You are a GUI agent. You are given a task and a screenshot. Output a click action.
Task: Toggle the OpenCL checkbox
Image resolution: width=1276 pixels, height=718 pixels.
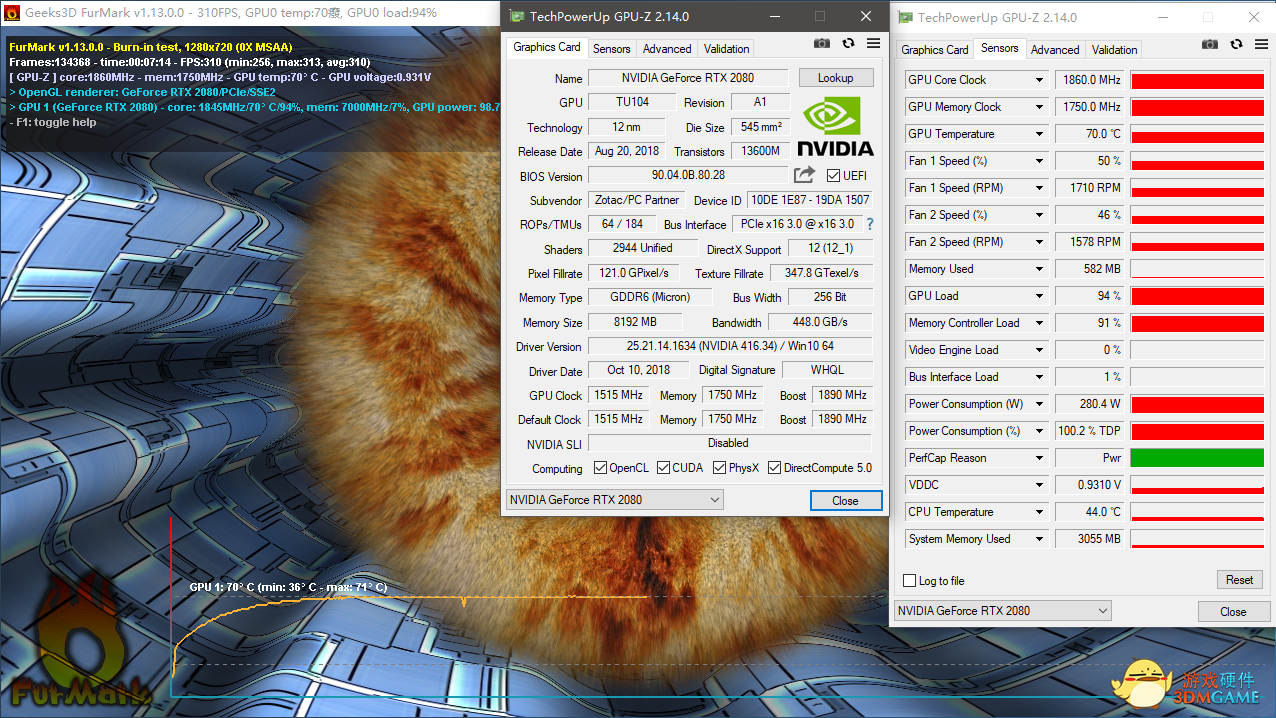(x=600, y=468)
